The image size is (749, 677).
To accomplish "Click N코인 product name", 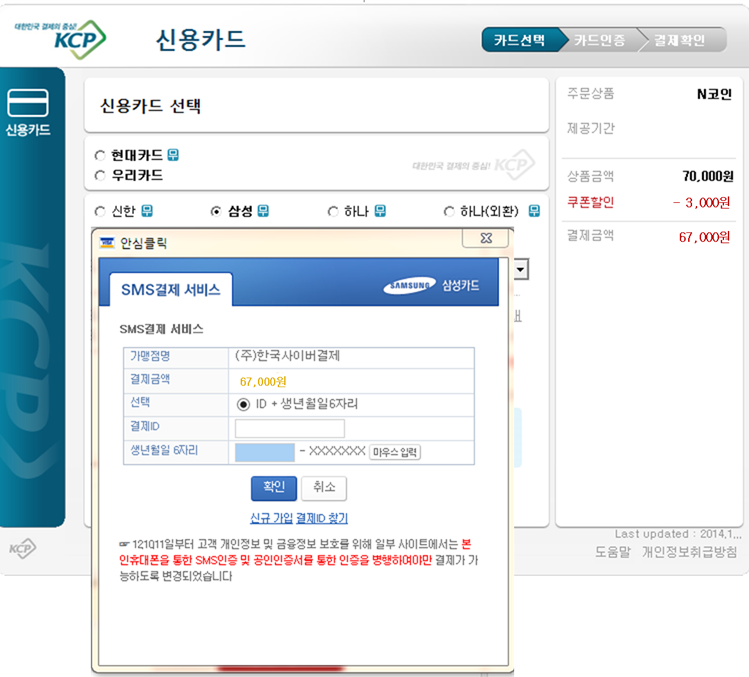I will point(714,94).
